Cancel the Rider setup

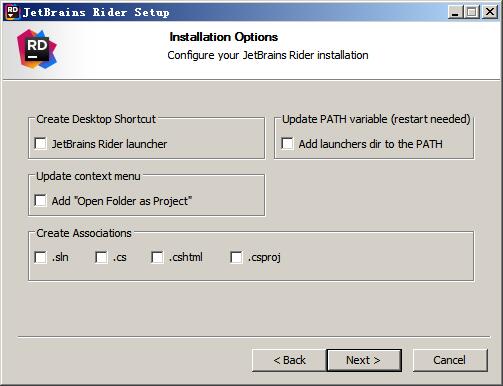coord(450,360)
